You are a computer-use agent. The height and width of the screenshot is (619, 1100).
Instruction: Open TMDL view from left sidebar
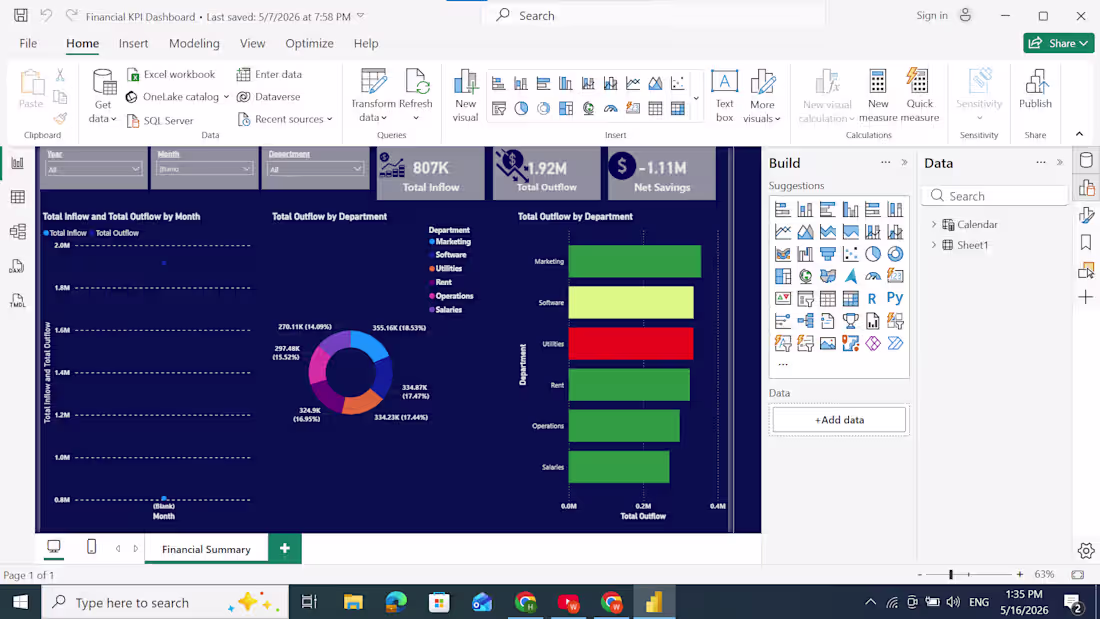(x=18, y=300)
